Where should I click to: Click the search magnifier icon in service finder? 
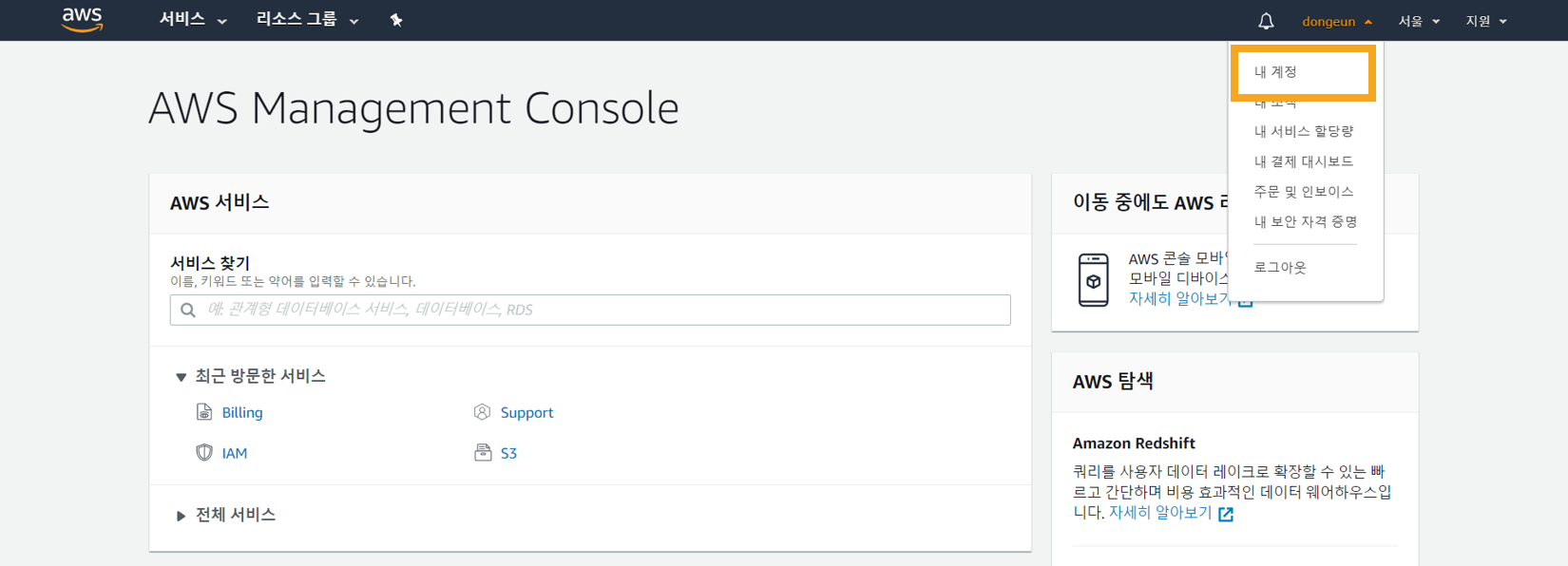click(188, 310)
